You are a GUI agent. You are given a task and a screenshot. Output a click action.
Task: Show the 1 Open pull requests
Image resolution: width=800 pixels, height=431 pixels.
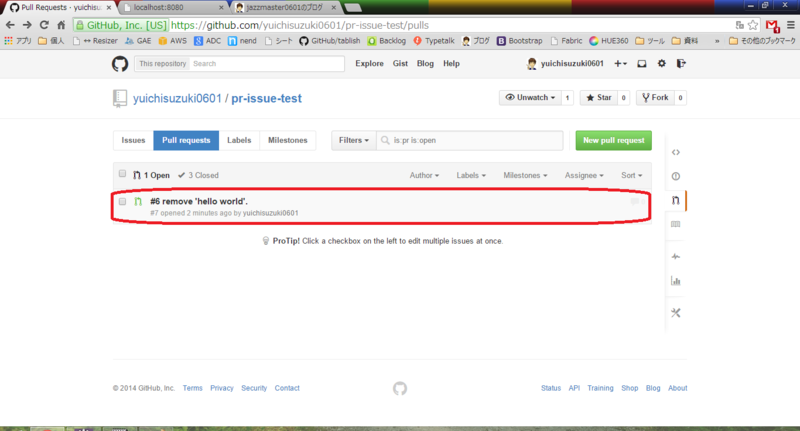click(x=151, y=175)
